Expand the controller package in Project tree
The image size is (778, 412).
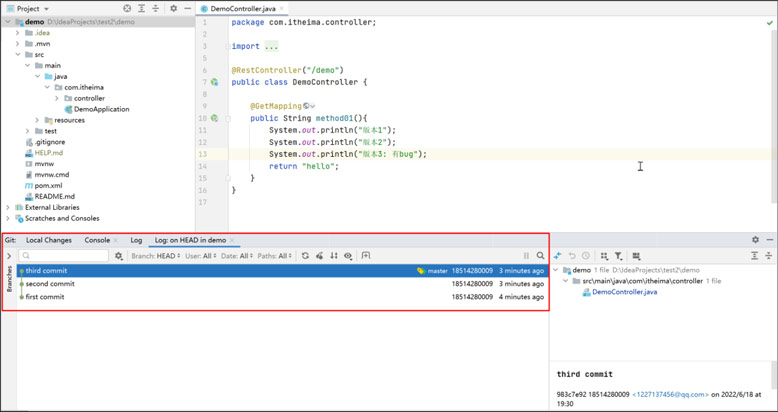click(57, 98)
